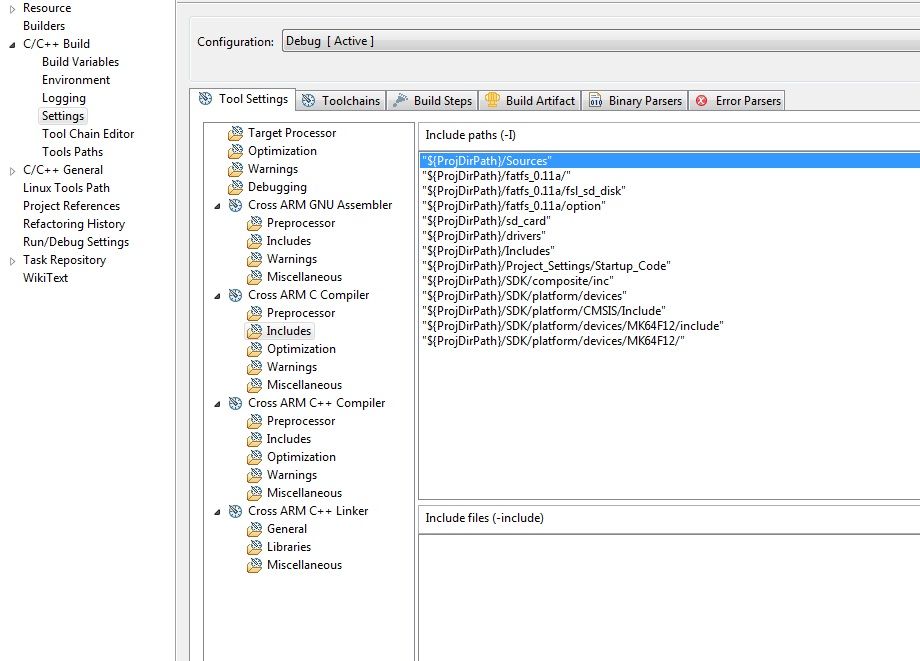Screen dimensions: 920x661
Task: Open the WikiText page
Action: (x=45, y=278)
